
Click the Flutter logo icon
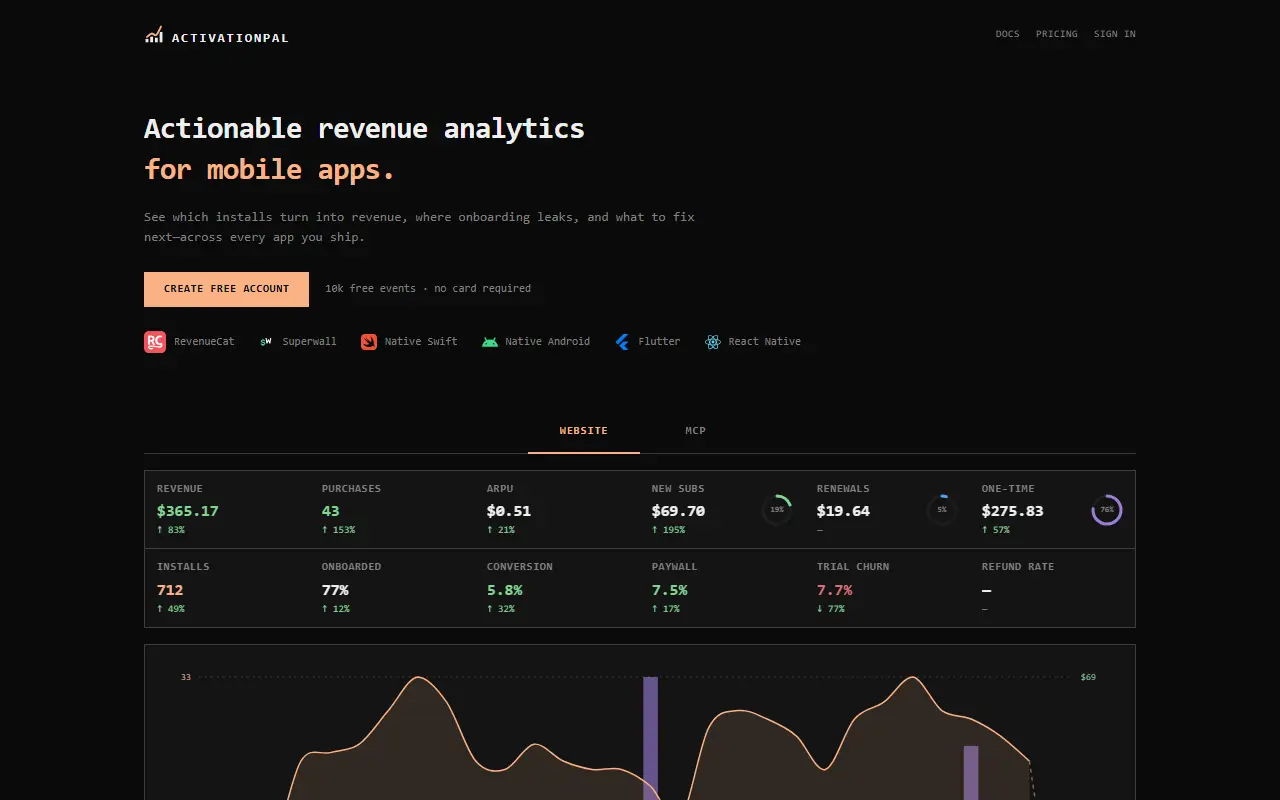[x=622, y=342]
